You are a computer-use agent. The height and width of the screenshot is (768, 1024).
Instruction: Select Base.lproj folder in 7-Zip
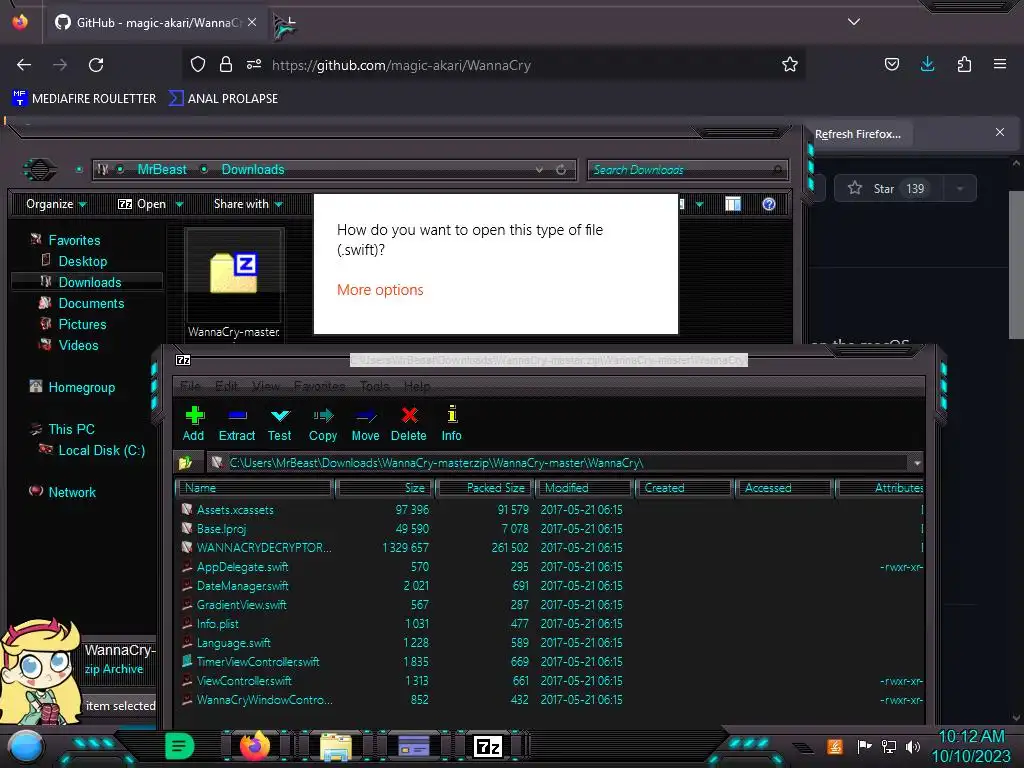(x=221, y=528)
